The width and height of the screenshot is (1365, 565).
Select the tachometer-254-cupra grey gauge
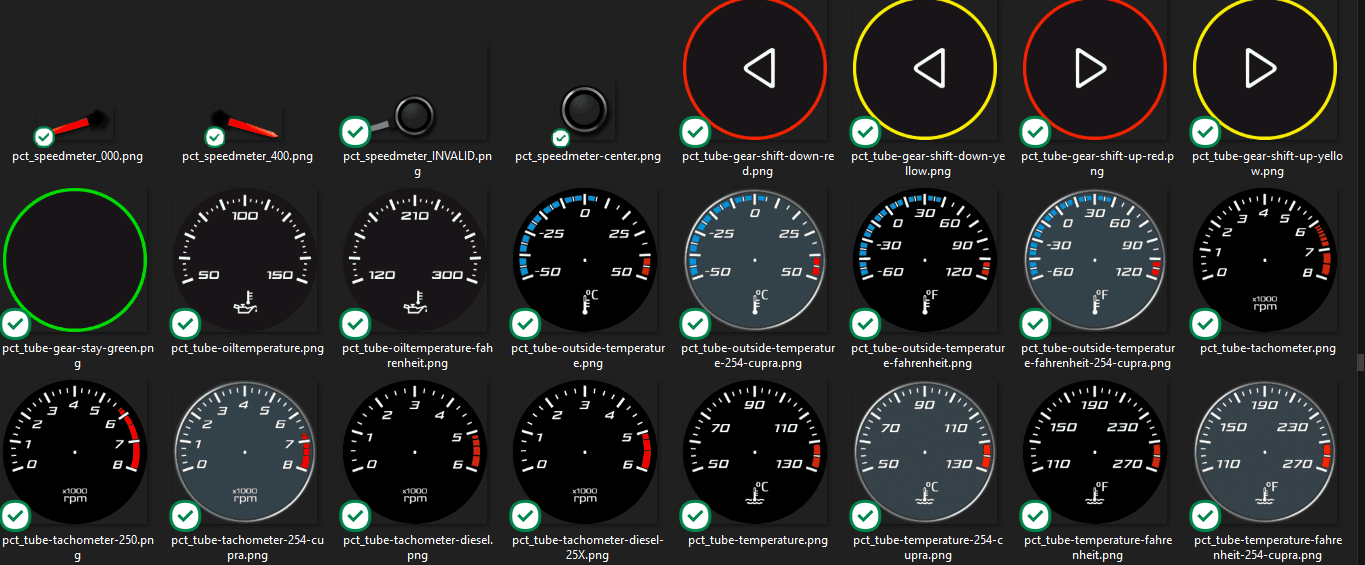coord(247,452)
